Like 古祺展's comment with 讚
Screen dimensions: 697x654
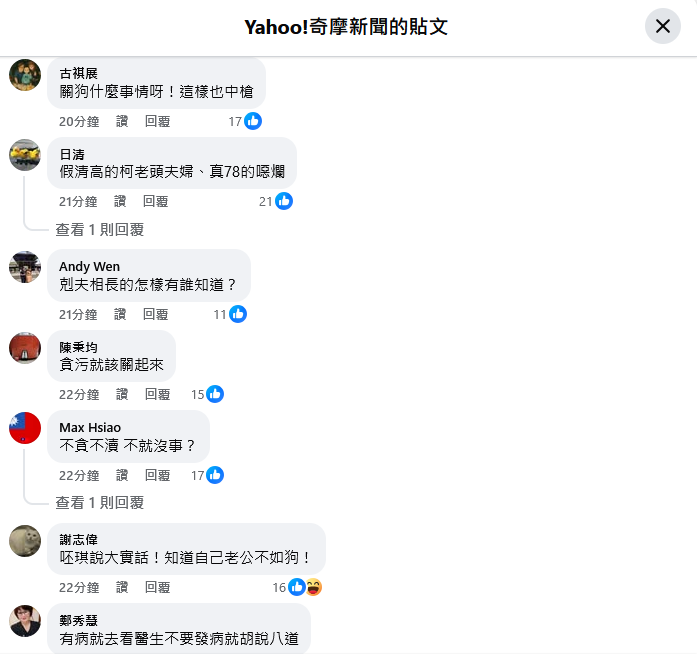pyautogui.click(x=122, y=121)
